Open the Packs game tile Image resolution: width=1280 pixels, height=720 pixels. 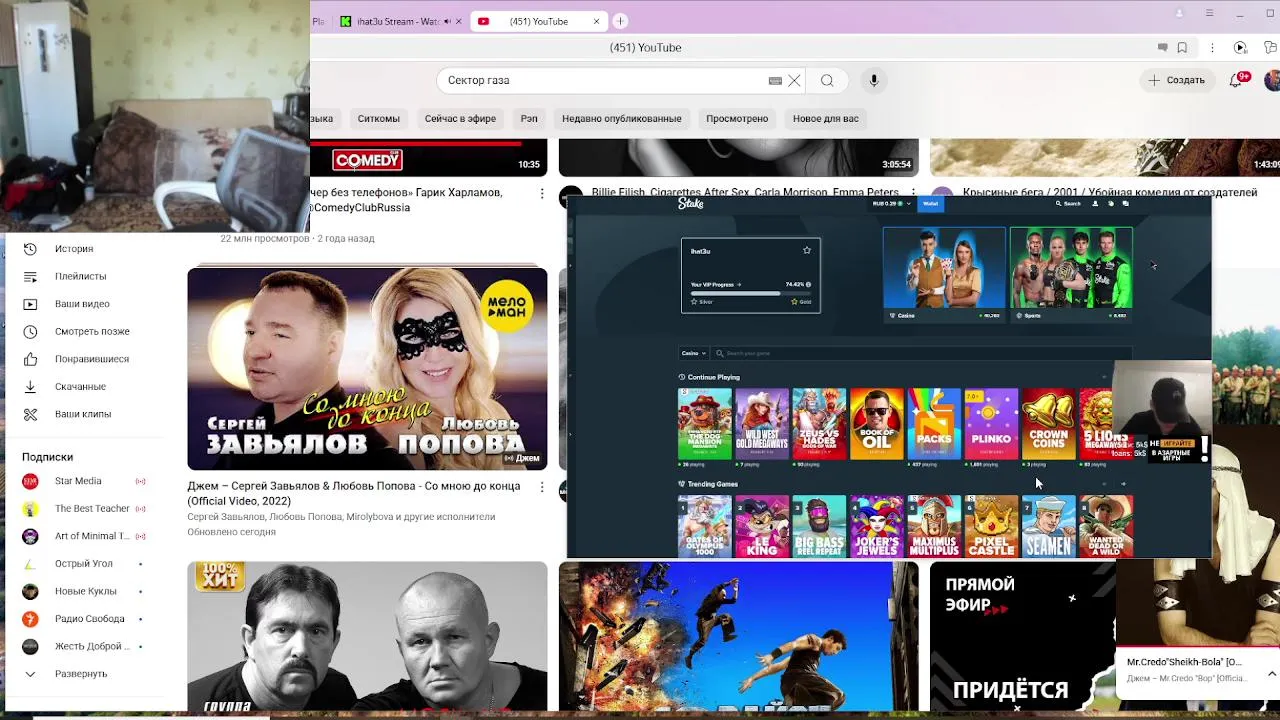click(x=934, y=424)
